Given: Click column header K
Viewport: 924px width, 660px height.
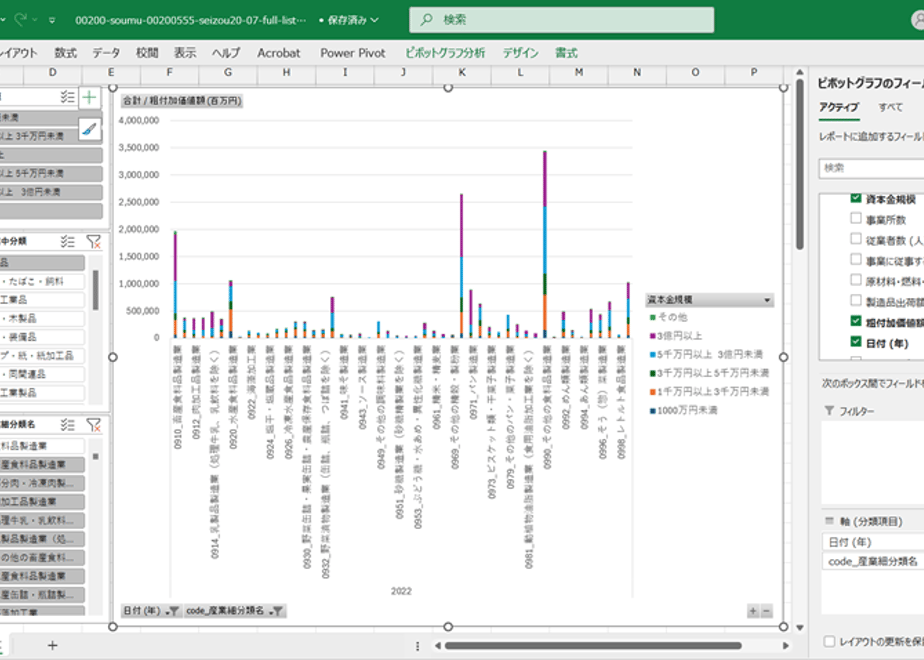Looking at the screenshot, I should pos(462,72).
